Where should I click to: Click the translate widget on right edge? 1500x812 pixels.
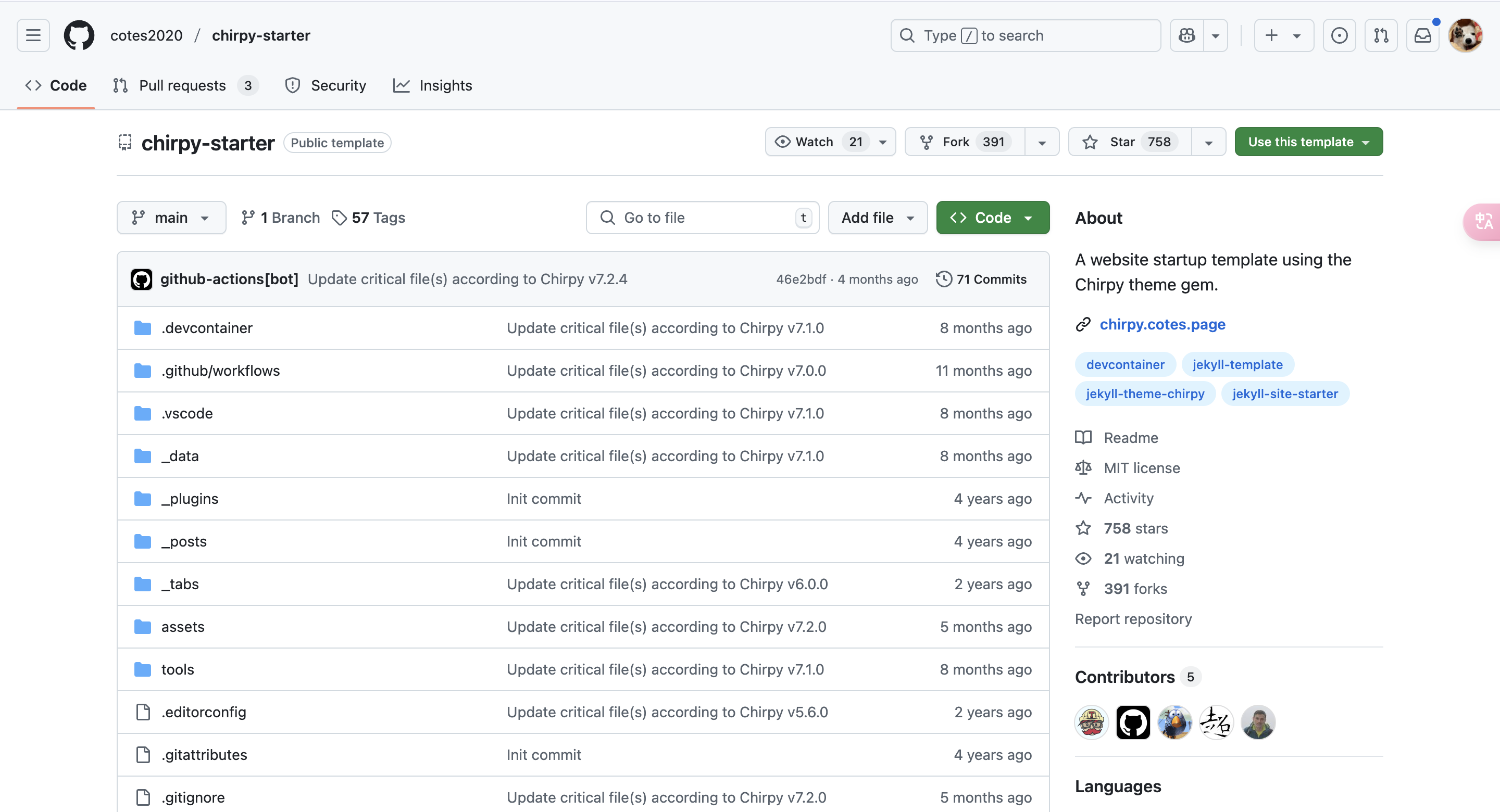[x=1482, y=221]
